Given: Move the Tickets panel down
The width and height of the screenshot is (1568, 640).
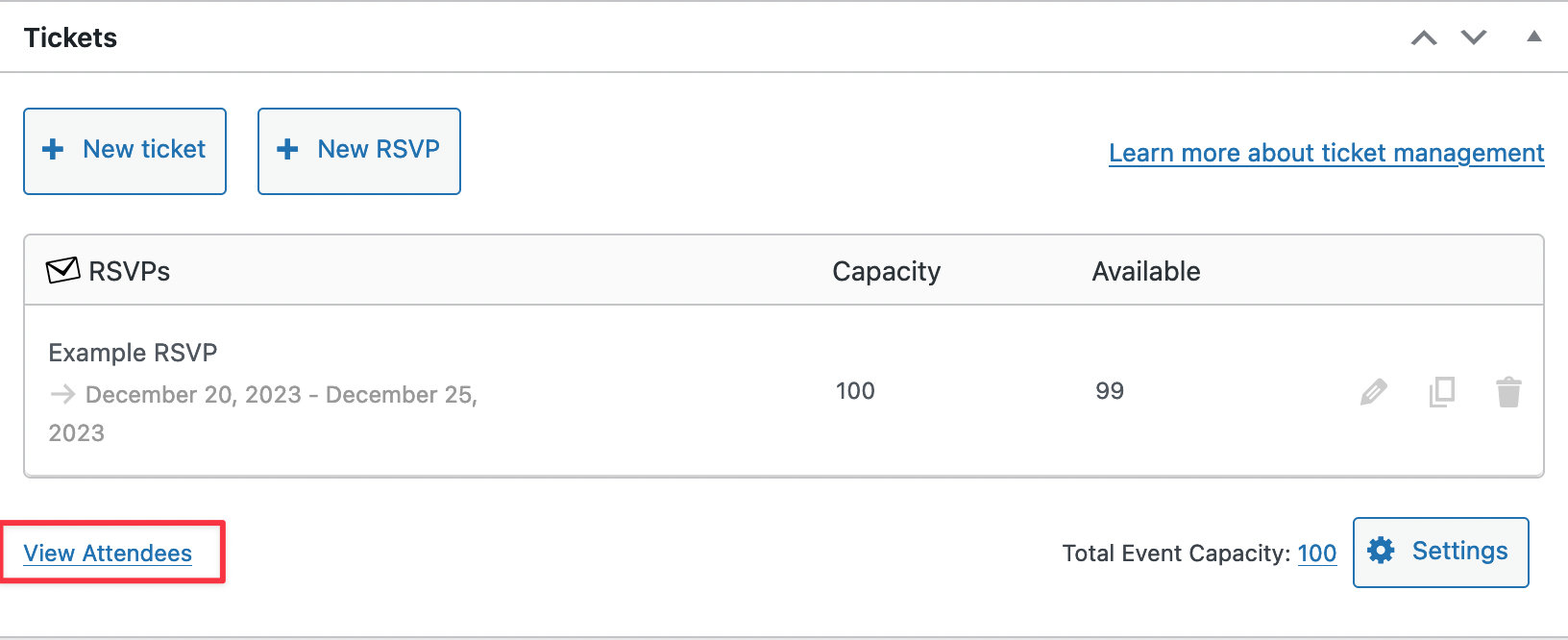Looking at the screenshot, I should 1474,37.
